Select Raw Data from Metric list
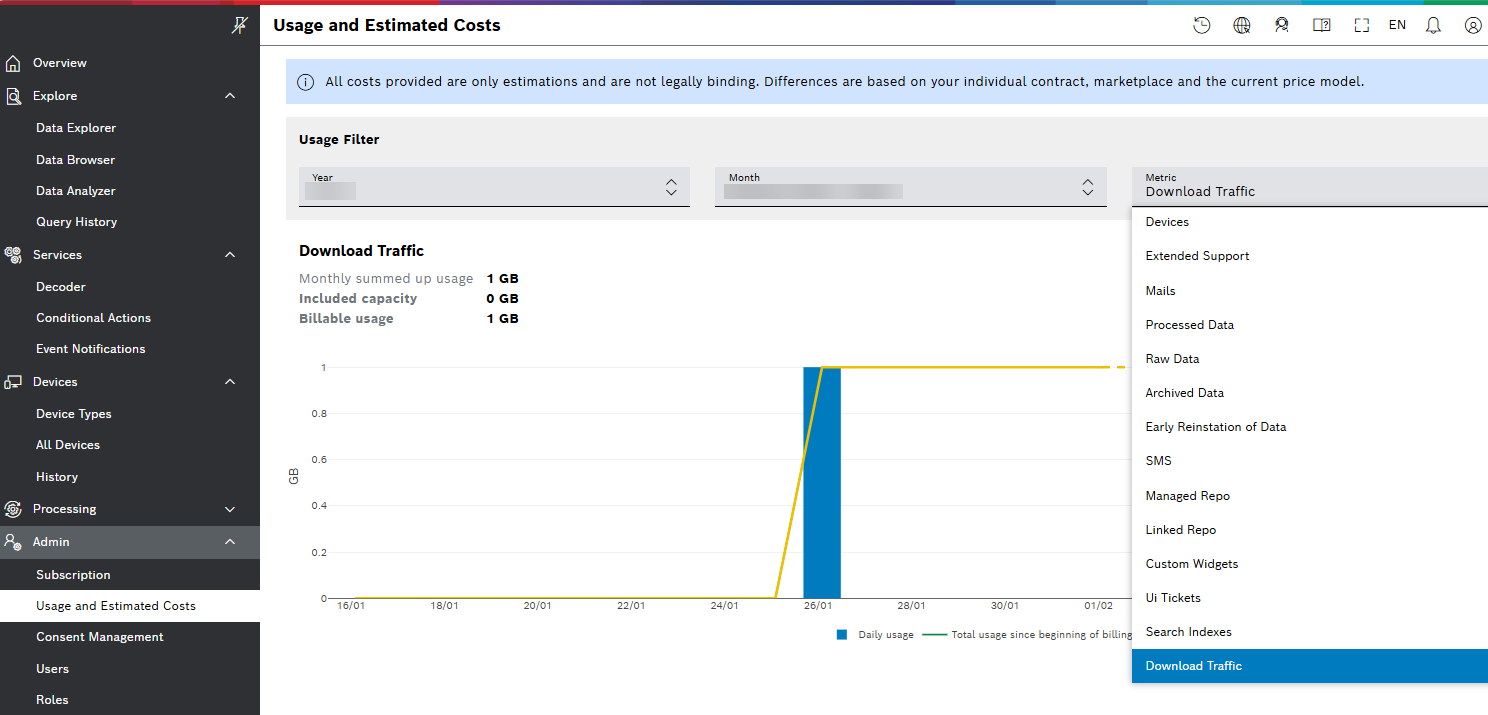The image size is (1488, 715). (1172, 359)
